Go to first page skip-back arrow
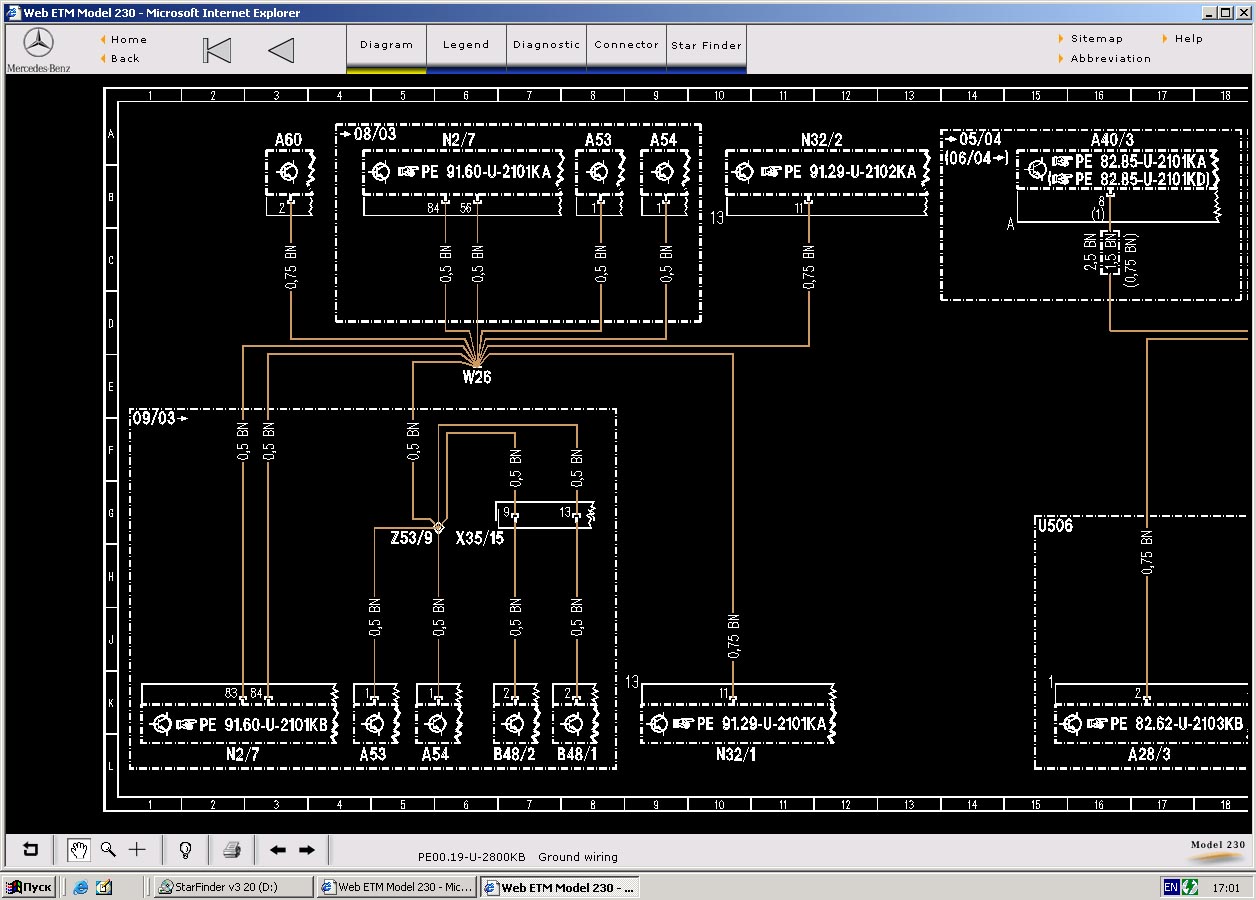This screenshot has height=900, width=1256. click(216, 50)
